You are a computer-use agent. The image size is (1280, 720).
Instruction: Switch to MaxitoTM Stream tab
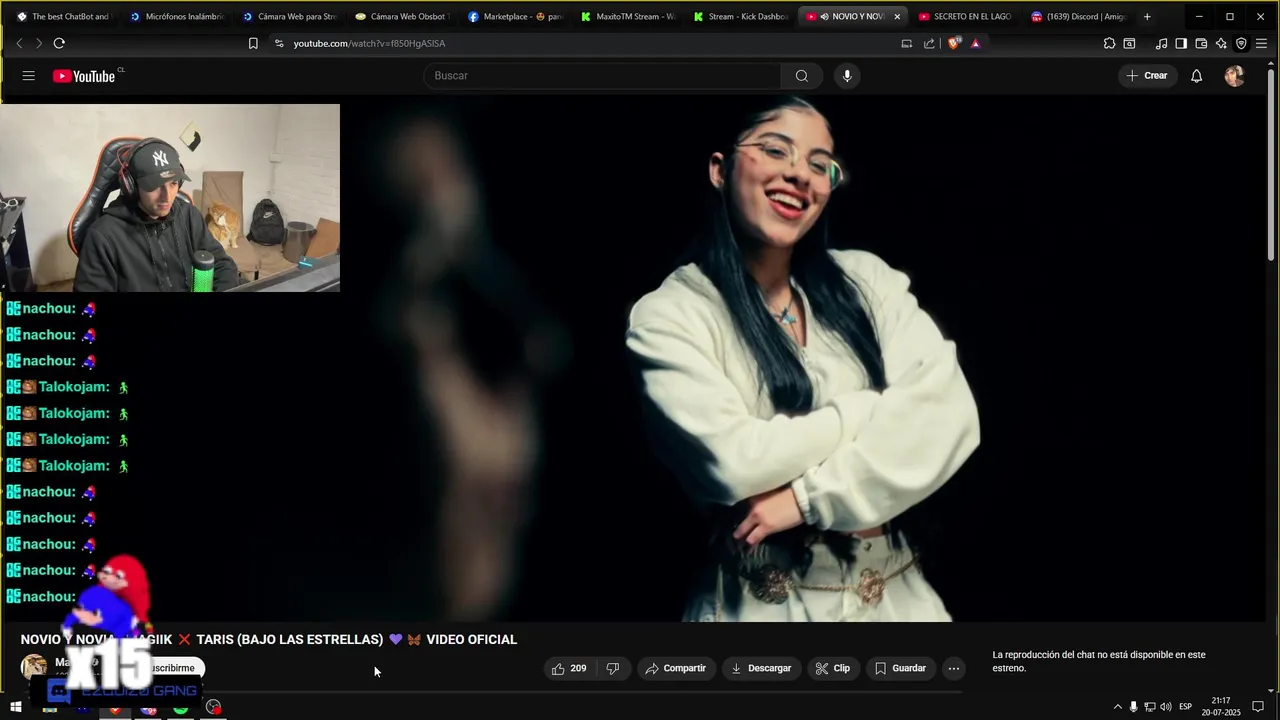(x=628, y=16)
